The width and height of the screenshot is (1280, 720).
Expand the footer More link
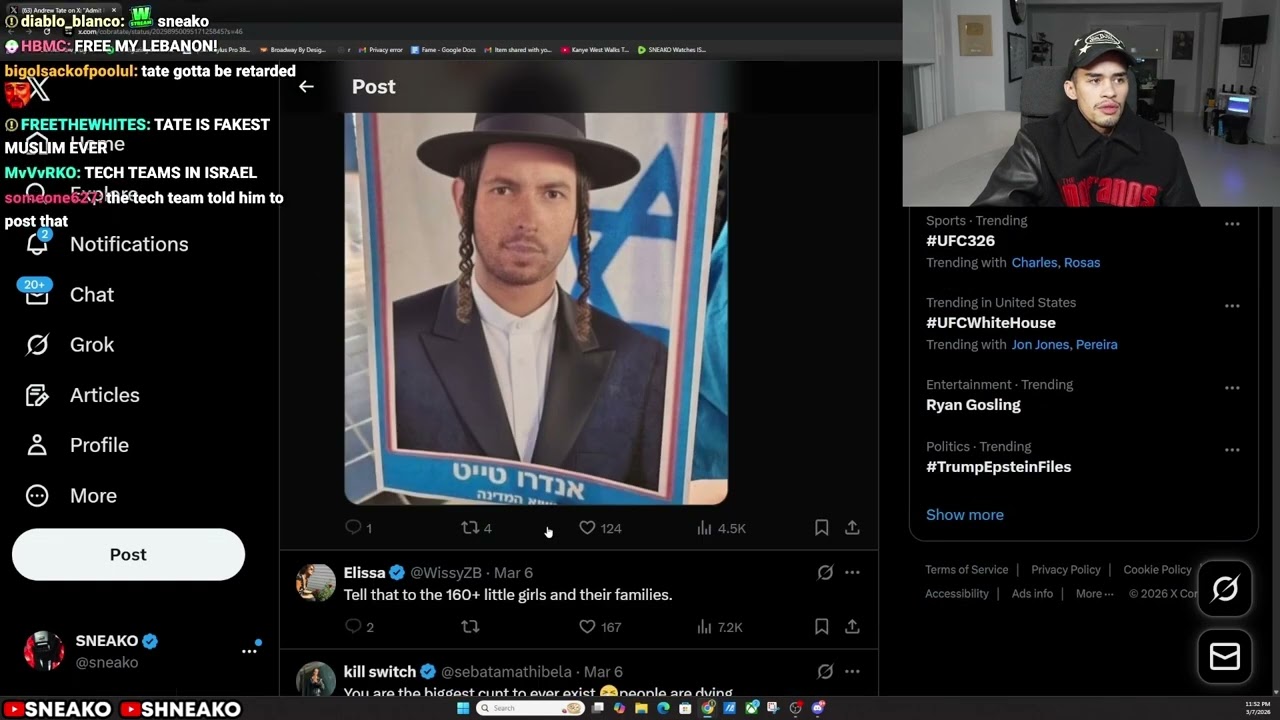pos(1094,593)
